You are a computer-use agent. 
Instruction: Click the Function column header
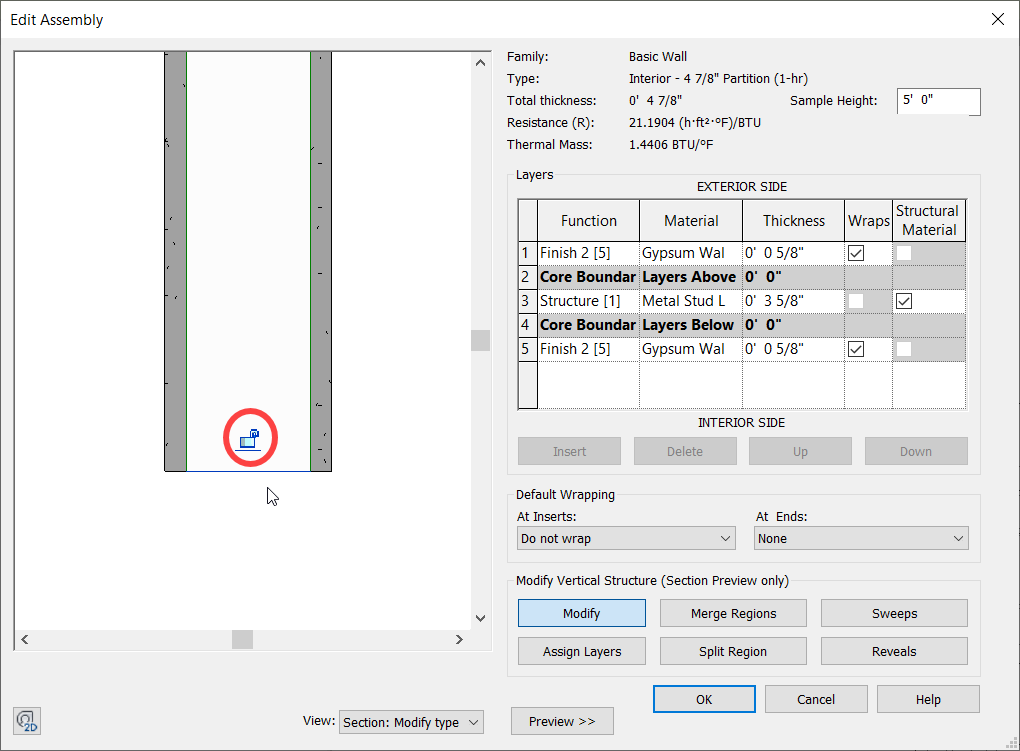588,221
